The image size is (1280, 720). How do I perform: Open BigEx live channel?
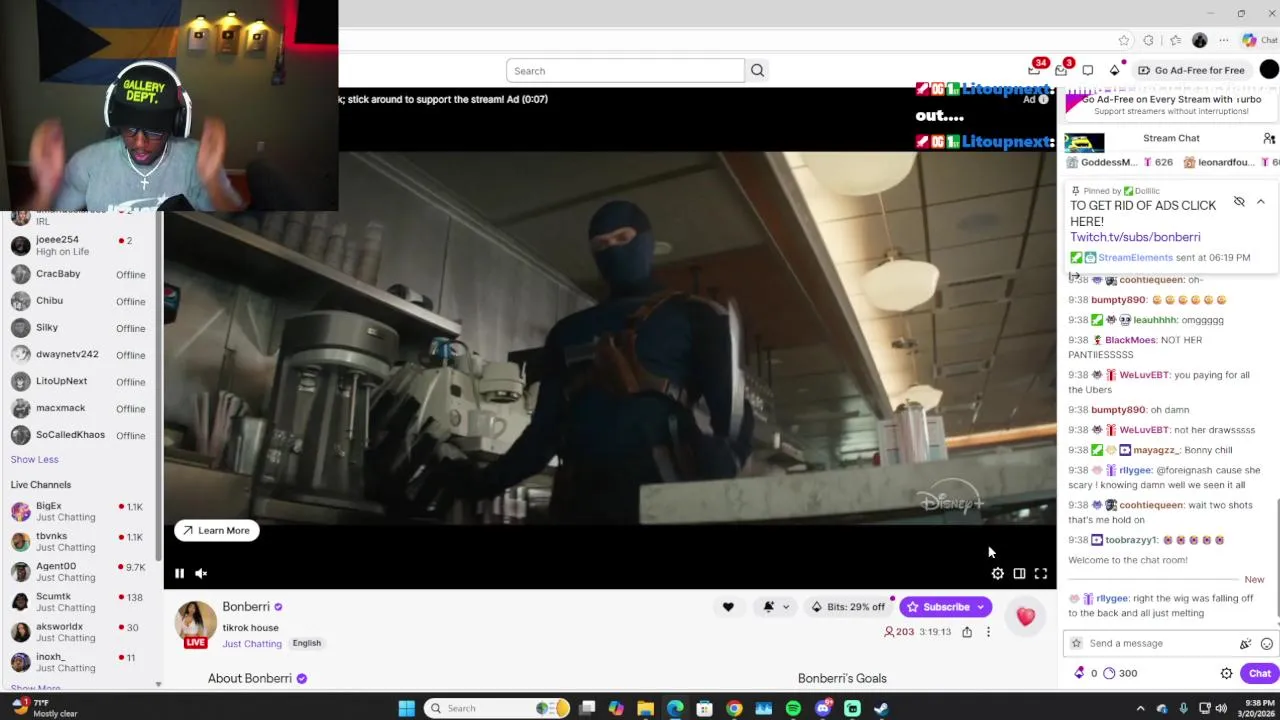[x=79, y=511]
